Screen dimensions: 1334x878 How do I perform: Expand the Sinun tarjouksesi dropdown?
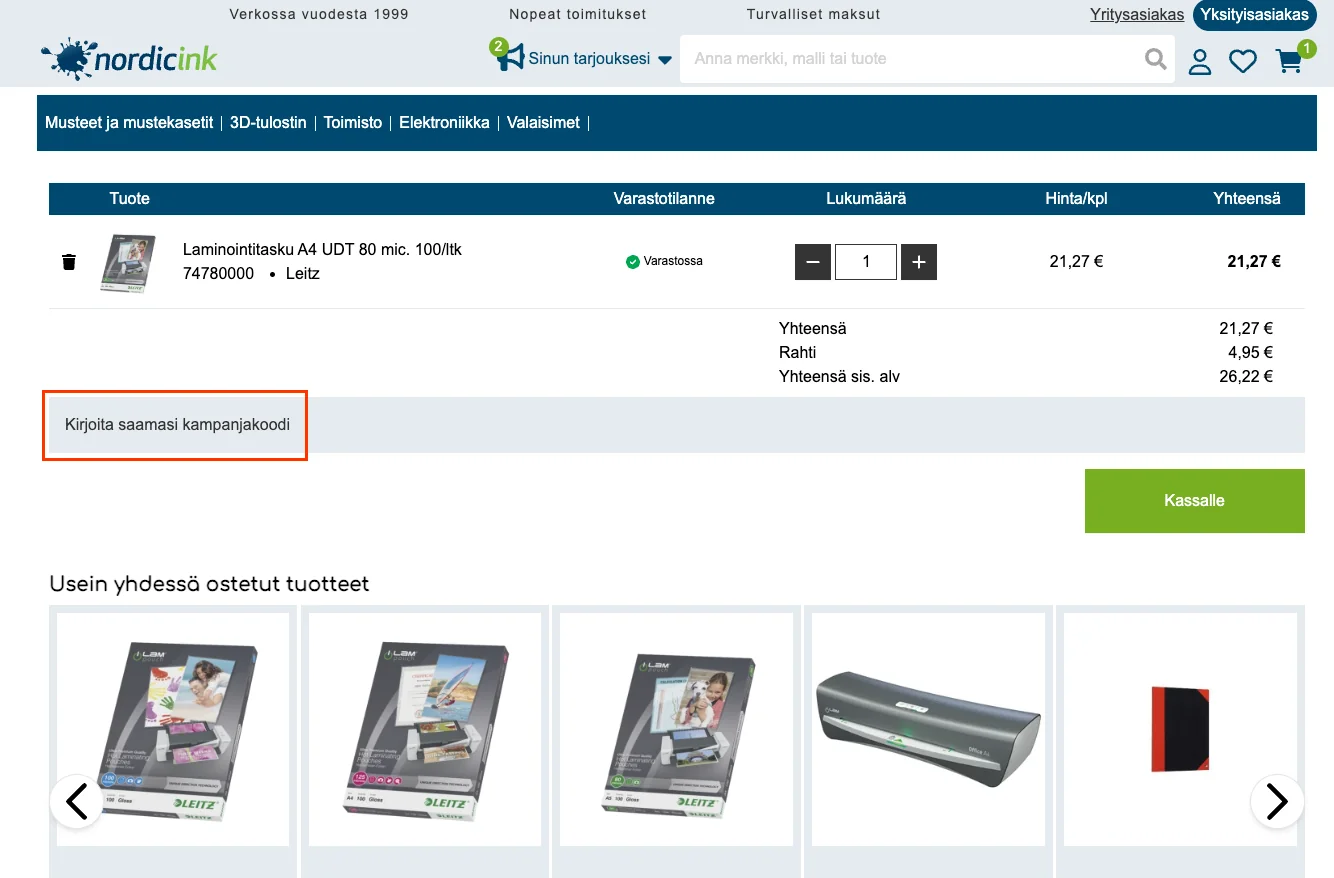click(585, 58)
